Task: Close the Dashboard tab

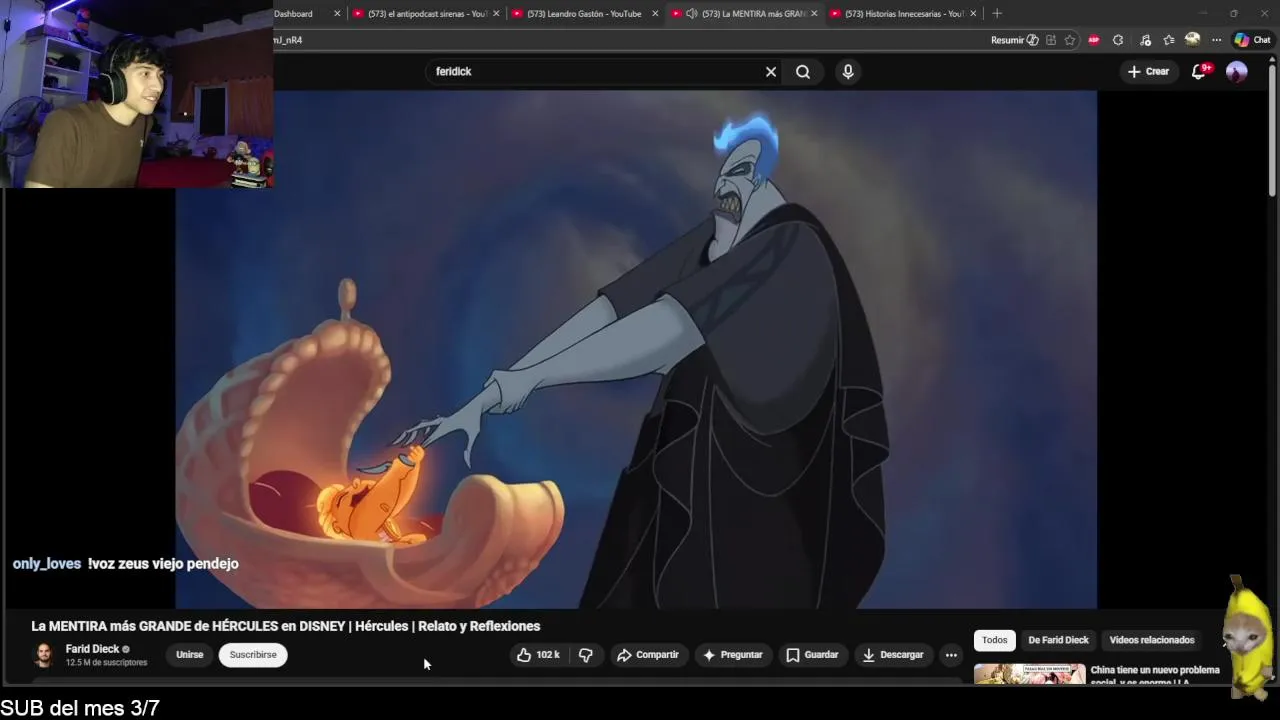Action: (337, 14)
